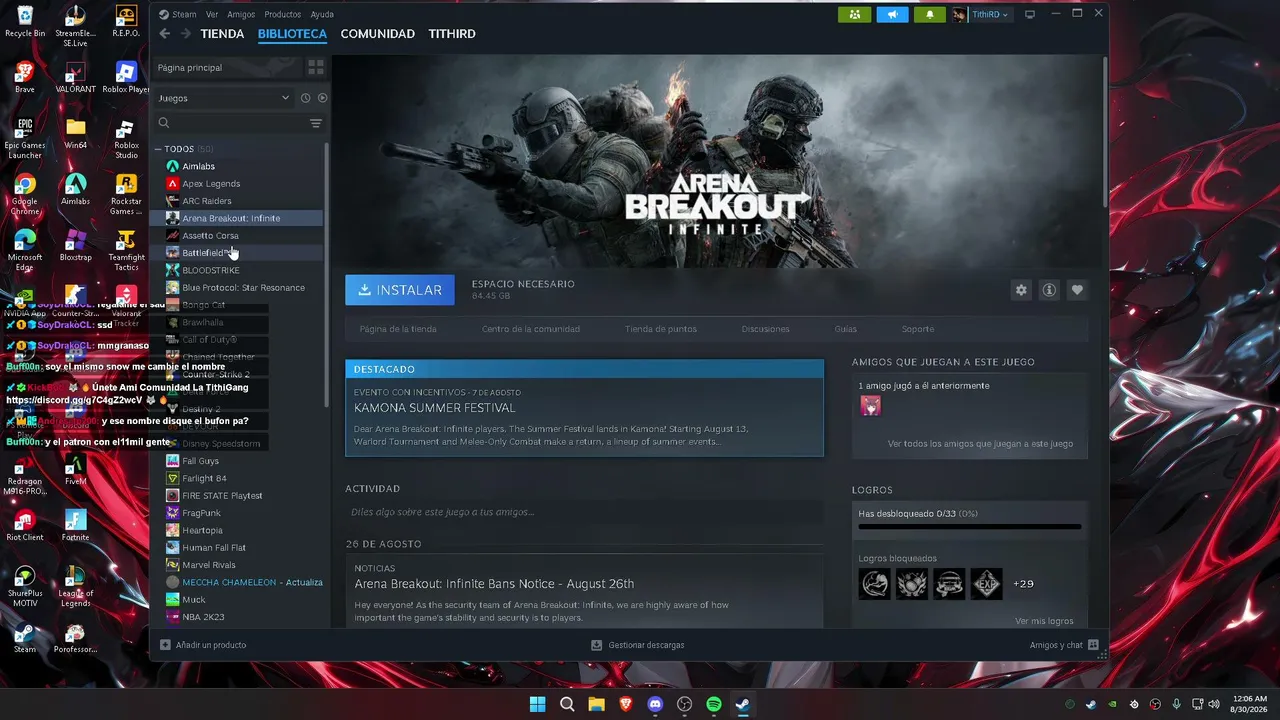
Task: Open the Productos menu
Action: 283,15
